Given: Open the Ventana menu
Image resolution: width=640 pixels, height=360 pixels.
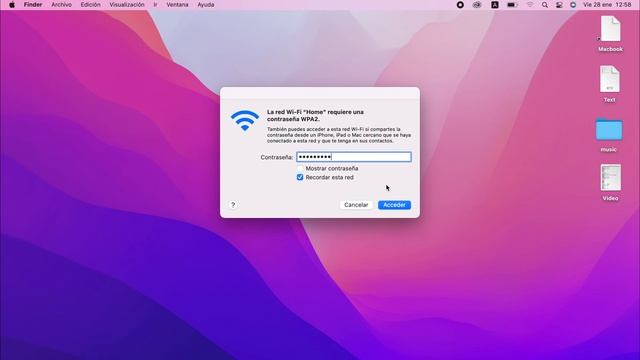Looking at the screenshot, I should pyautogui.click(x=177, y=5).
